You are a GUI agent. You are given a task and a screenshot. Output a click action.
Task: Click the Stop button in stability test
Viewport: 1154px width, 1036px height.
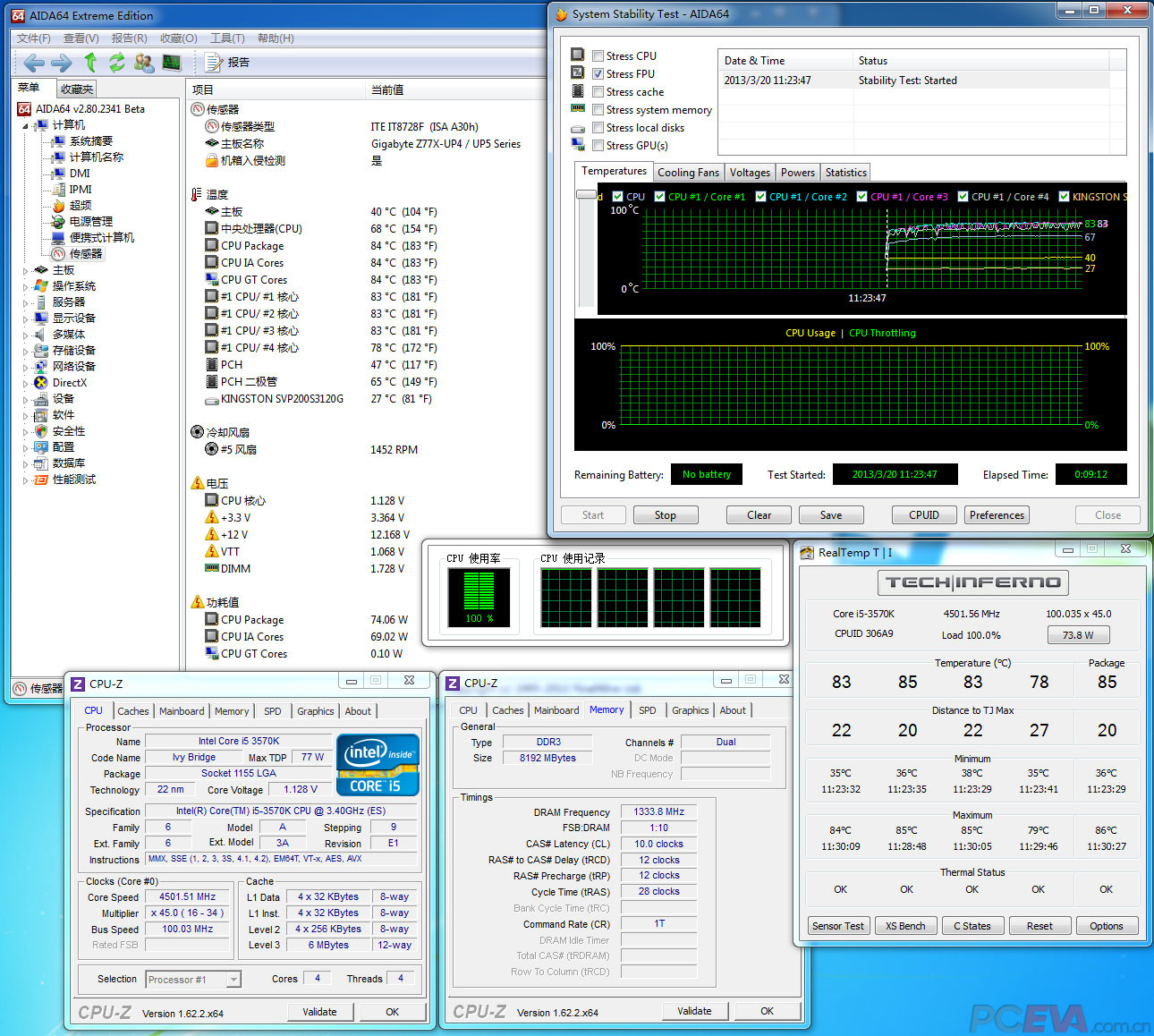pos(665,515)
